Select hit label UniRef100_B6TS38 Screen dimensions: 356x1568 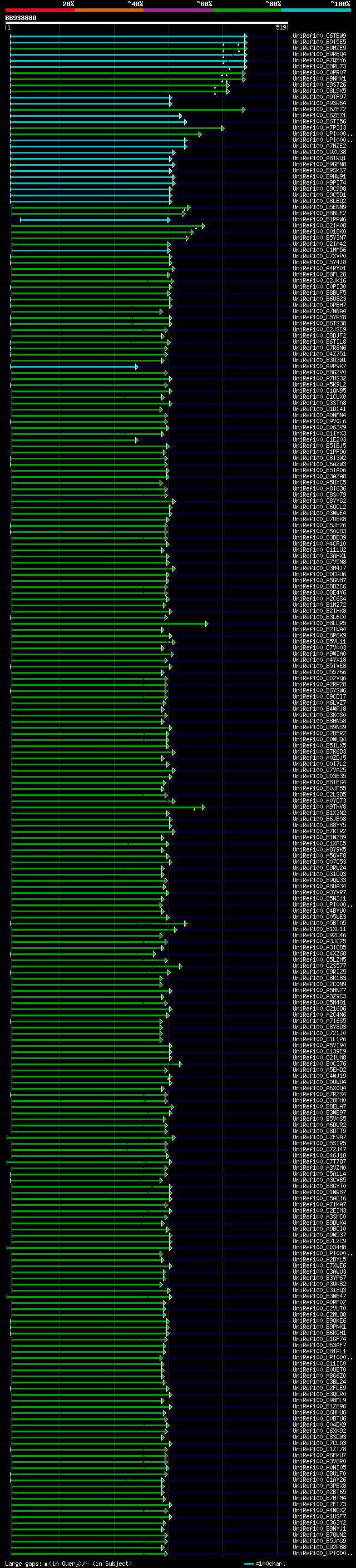click(x=319, y=323)
